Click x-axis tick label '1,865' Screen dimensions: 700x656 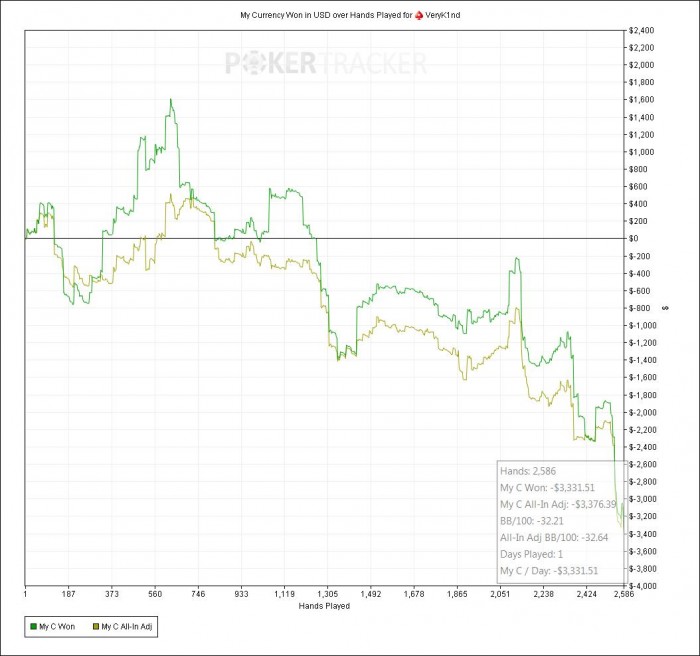(x=457, y=594)
